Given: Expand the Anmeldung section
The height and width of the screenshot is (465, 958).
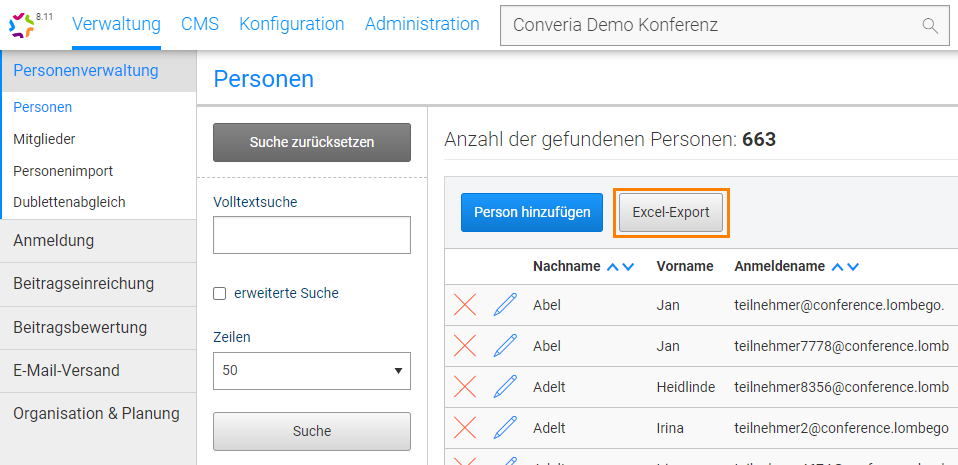Looking at the screenshot, I should pyautogui.click(x=98, y=241).
